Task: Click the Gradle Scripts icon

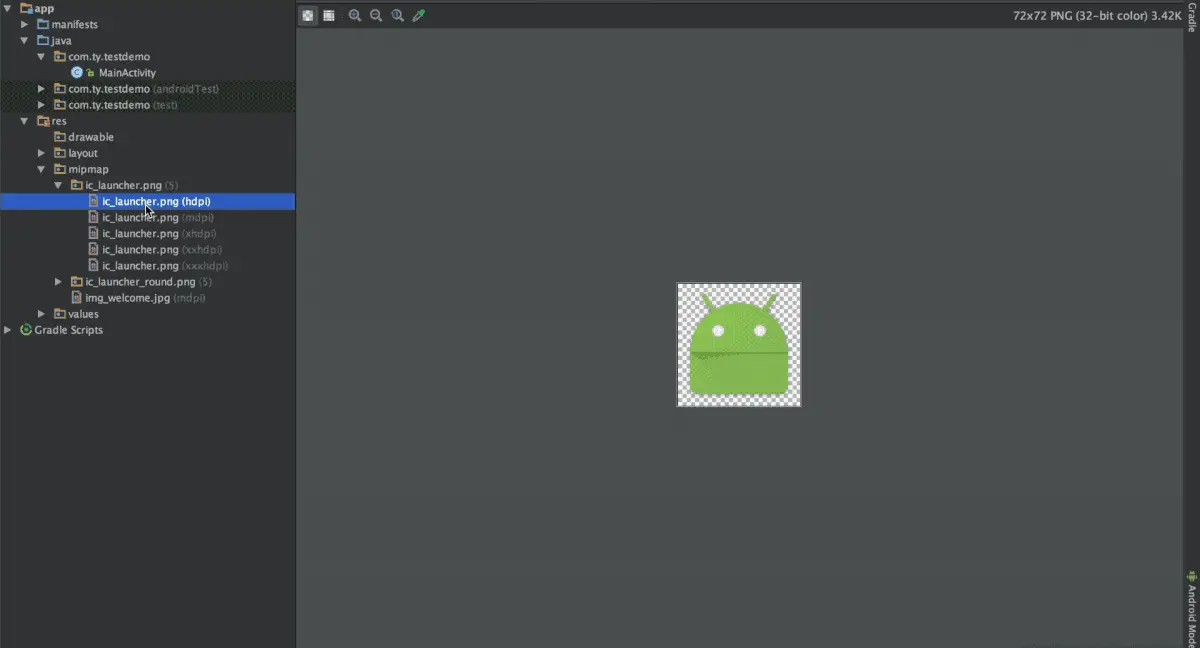Action: pos(26,329)
